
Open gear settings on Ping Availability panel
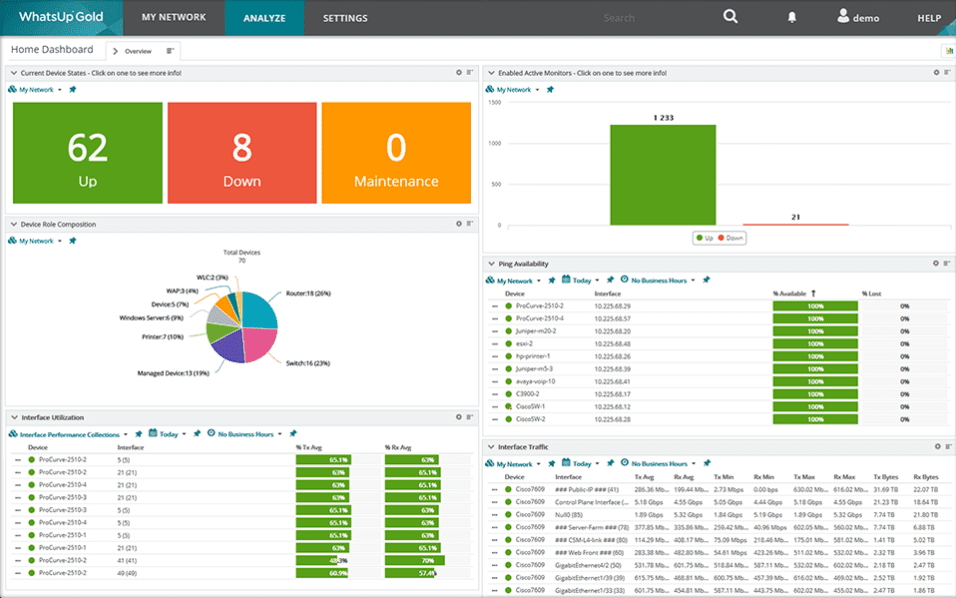click(x=936, y=263)
